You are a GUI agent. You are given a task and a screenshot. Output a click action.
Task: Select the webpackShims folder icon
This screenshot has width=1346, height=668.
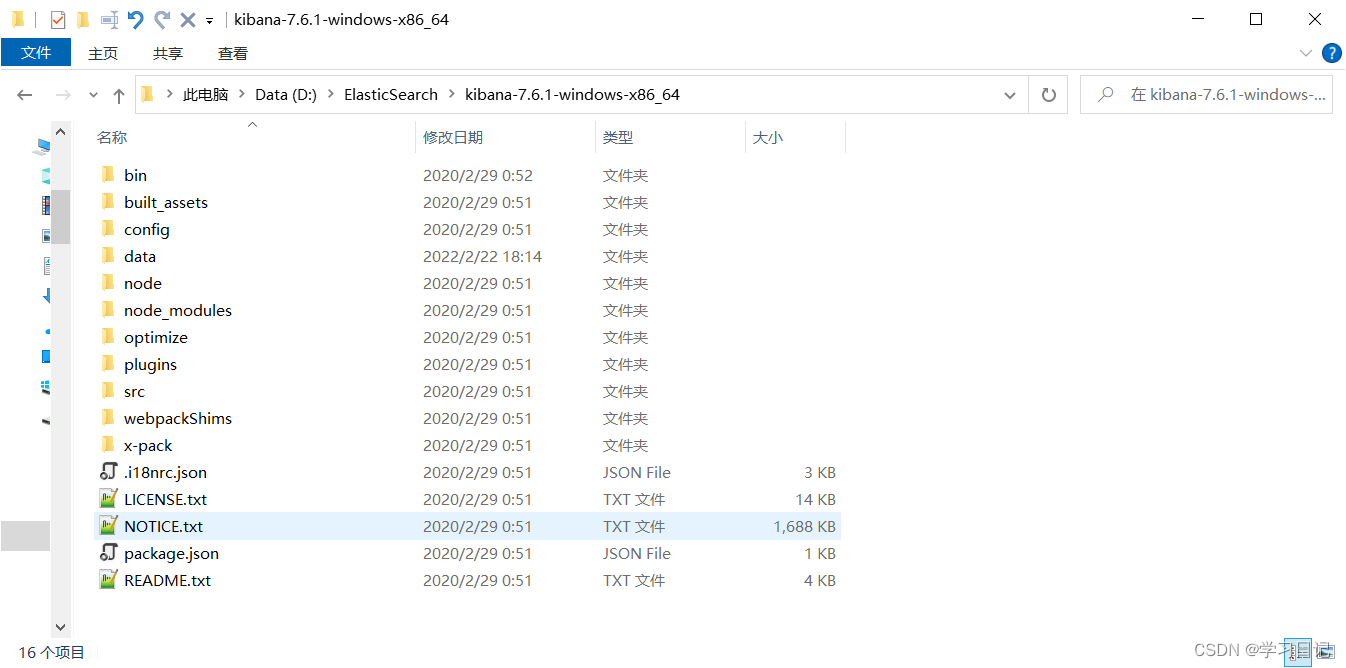tap(109, 418)
